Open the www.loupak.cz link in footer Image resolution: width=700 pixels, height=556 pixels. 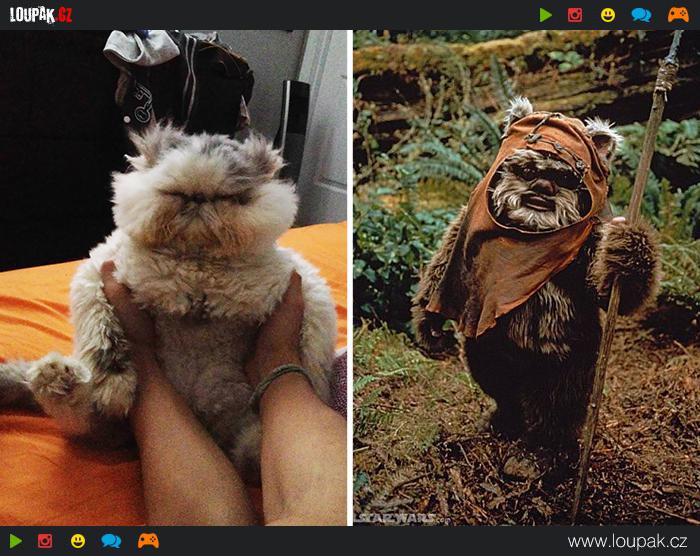629,541
